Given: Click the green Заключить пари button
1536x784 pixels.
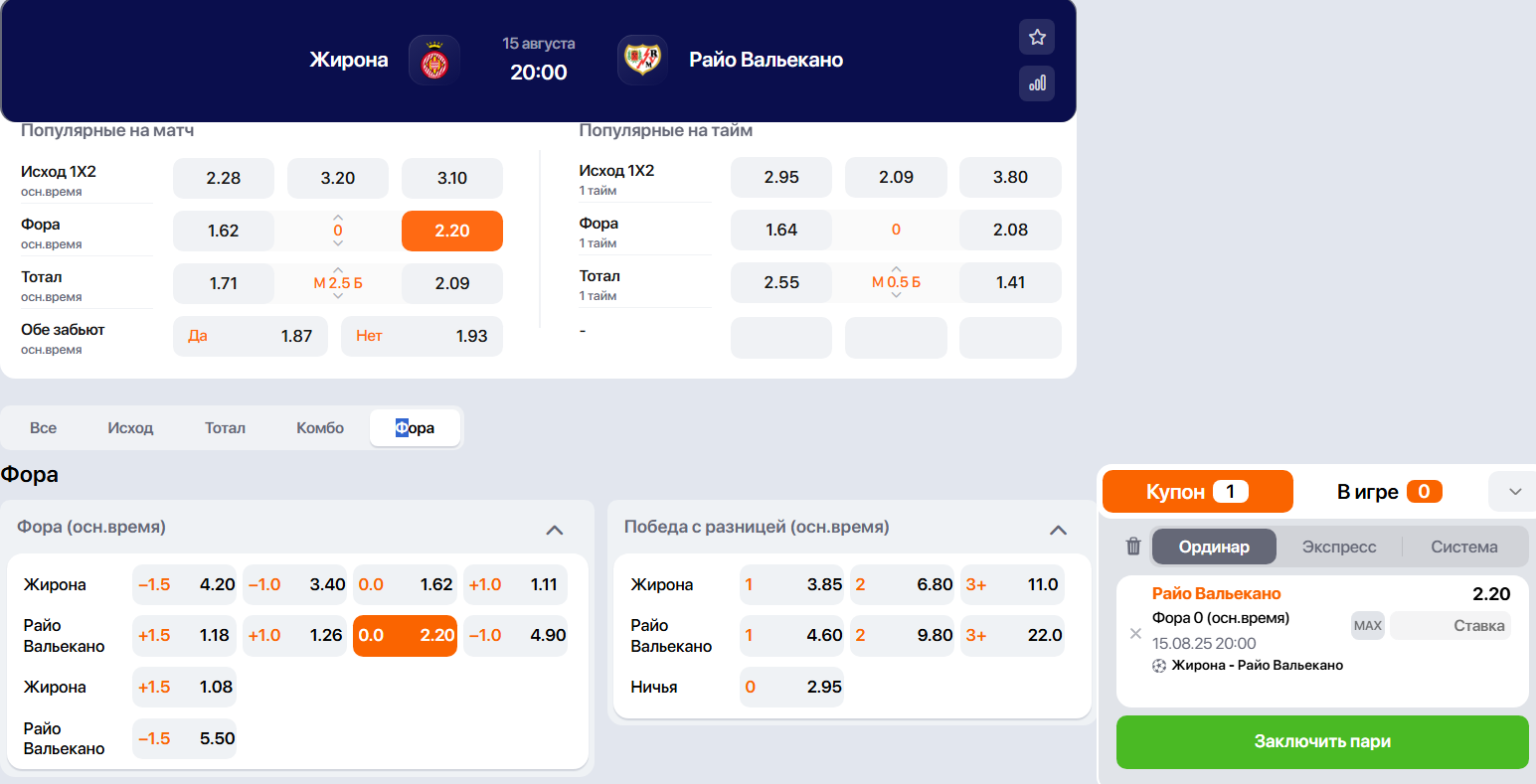Looking at the screenshot, I should pos(1322,742).
